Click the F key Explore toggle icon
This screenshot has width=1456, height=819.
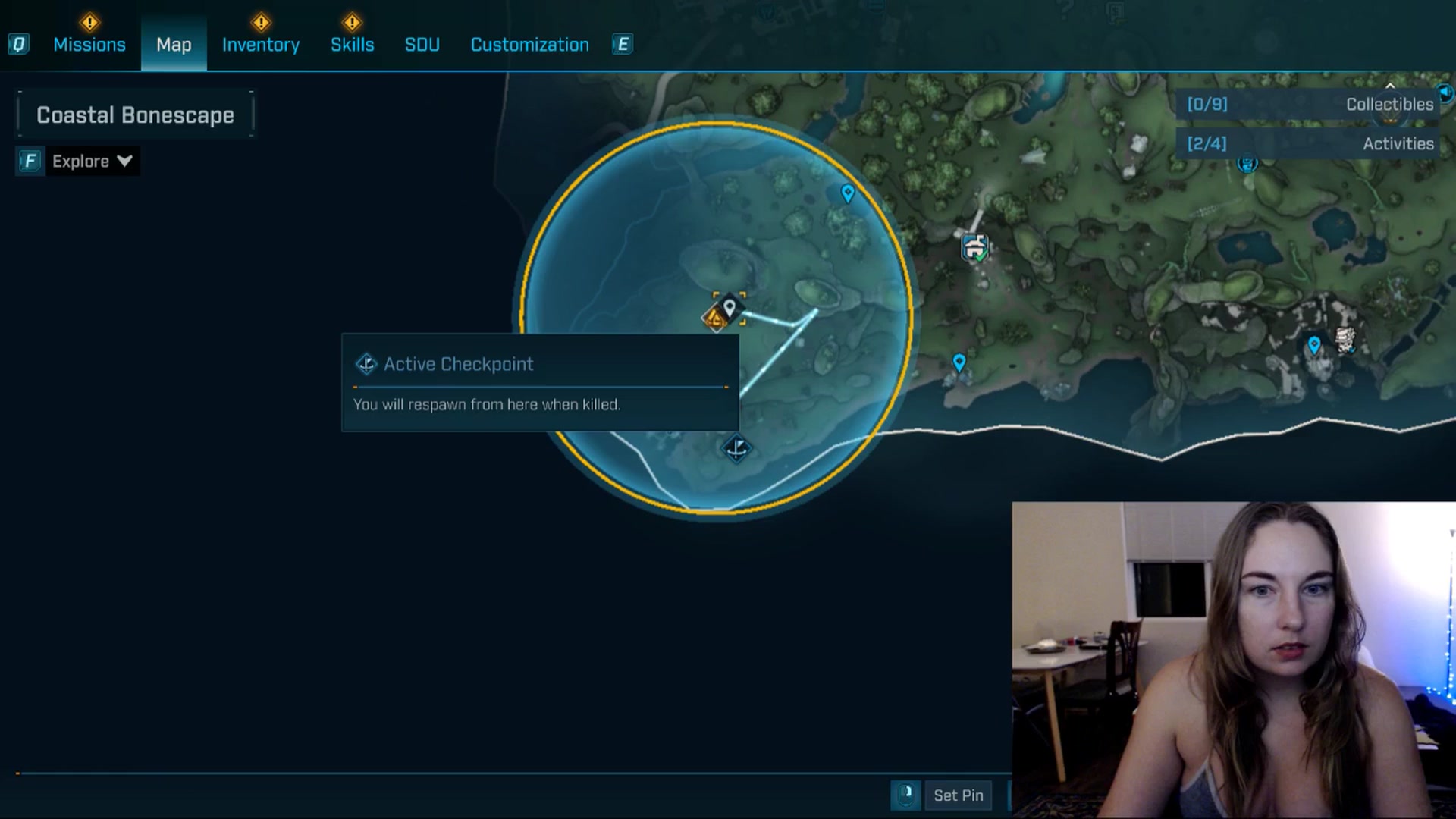pyautogui.click(x=30, y=162)
